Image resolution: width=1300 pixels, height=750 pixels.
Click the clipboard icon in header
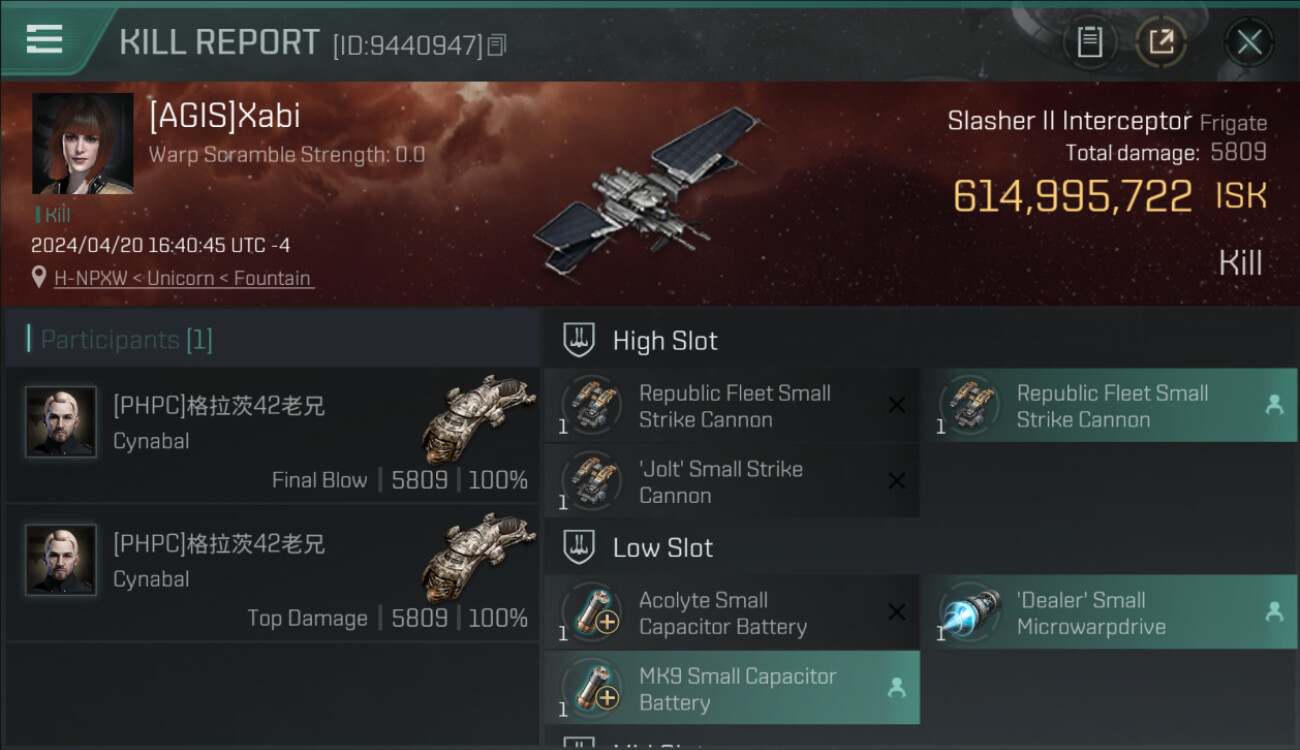(x=1089, y=42)
